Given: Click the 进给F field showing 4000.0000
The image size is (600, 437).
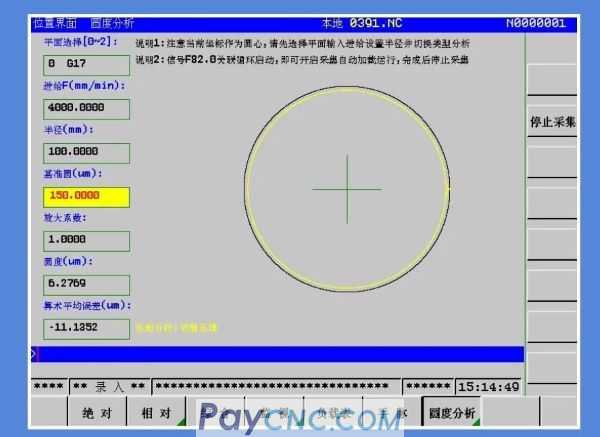Looking at the screenshot, I should [x=87, y=107].
